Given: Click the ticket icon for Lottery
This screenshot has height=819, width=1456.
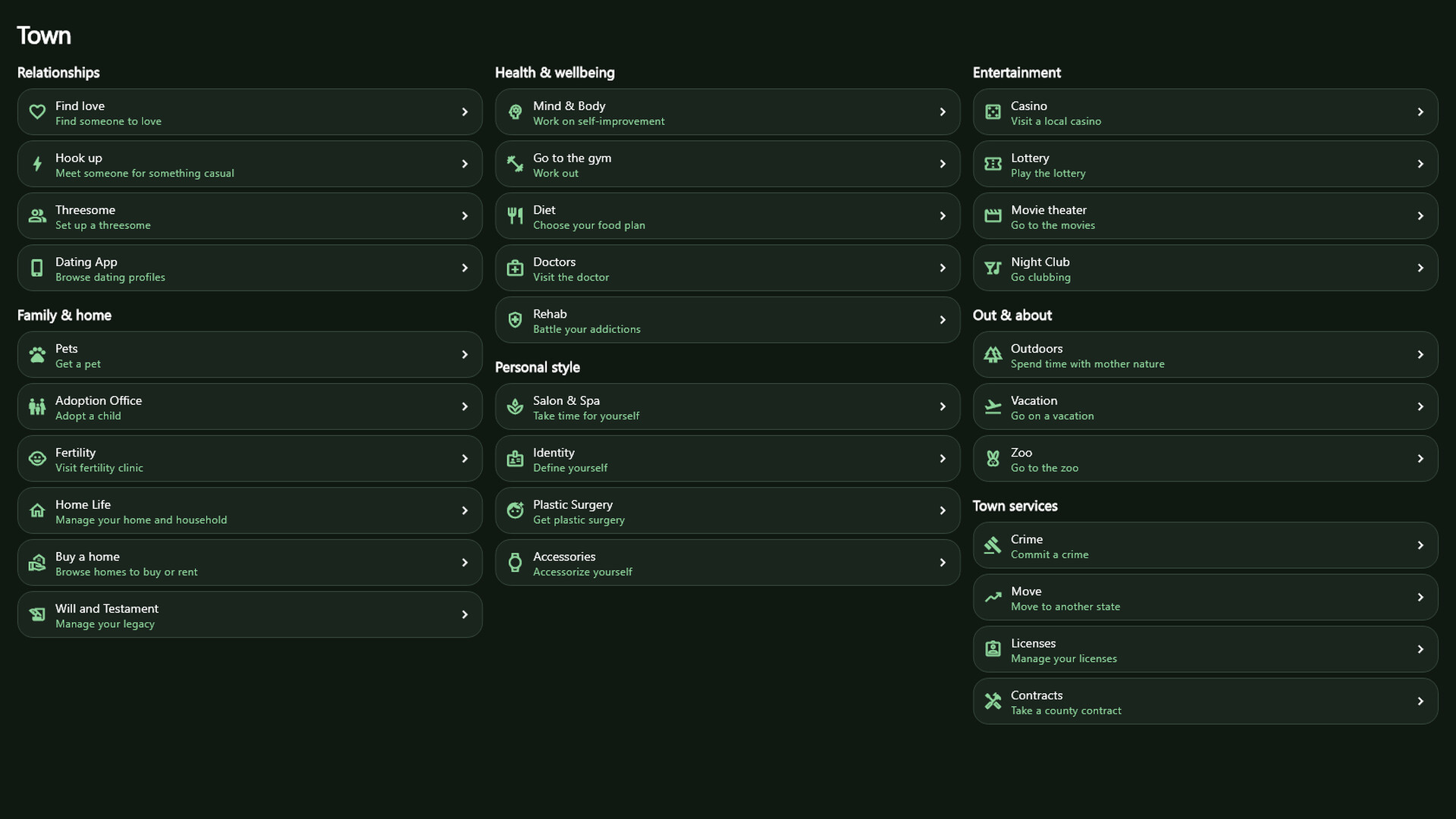Looking at the screenshot, I should pyautogui.click(x=993, y=164).
